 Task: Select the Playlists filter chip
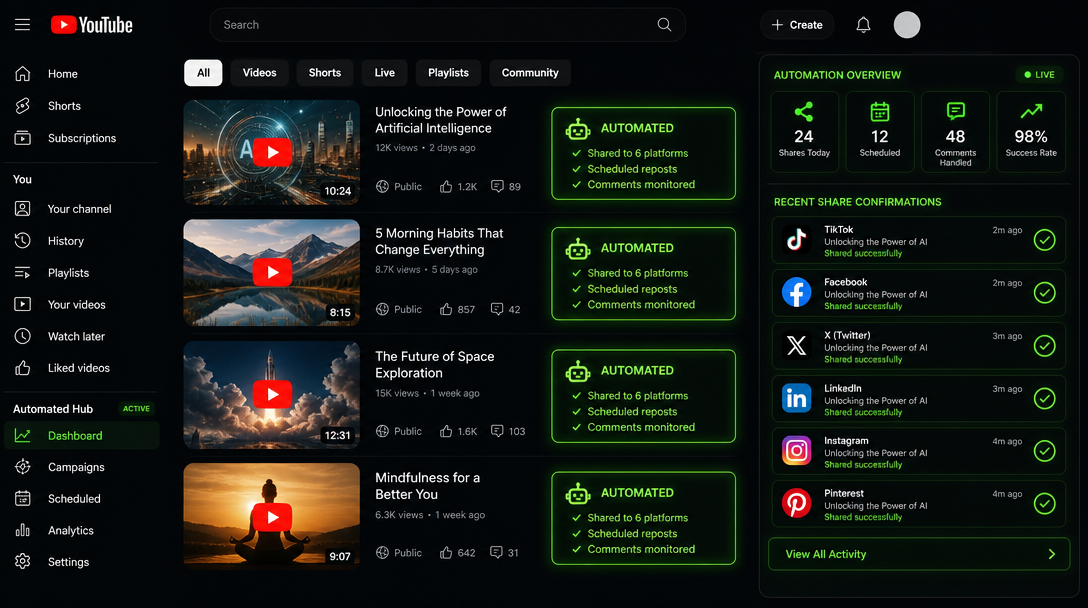448,73
